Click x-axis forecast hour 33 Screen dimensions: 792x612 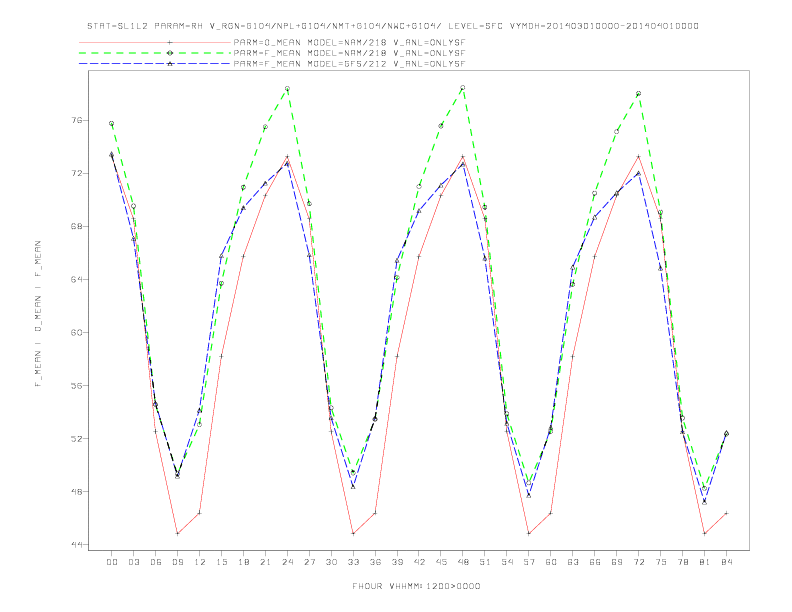(x=353, y=562)
